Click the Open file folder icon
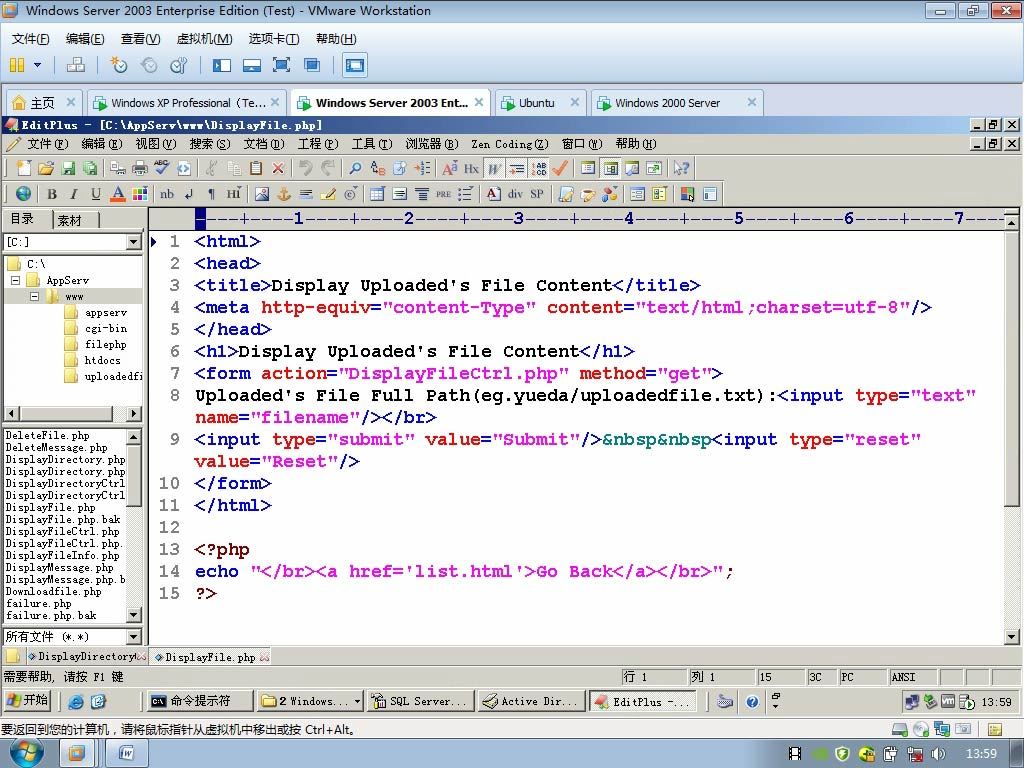Screen dimensions: 1024x768 46,168
